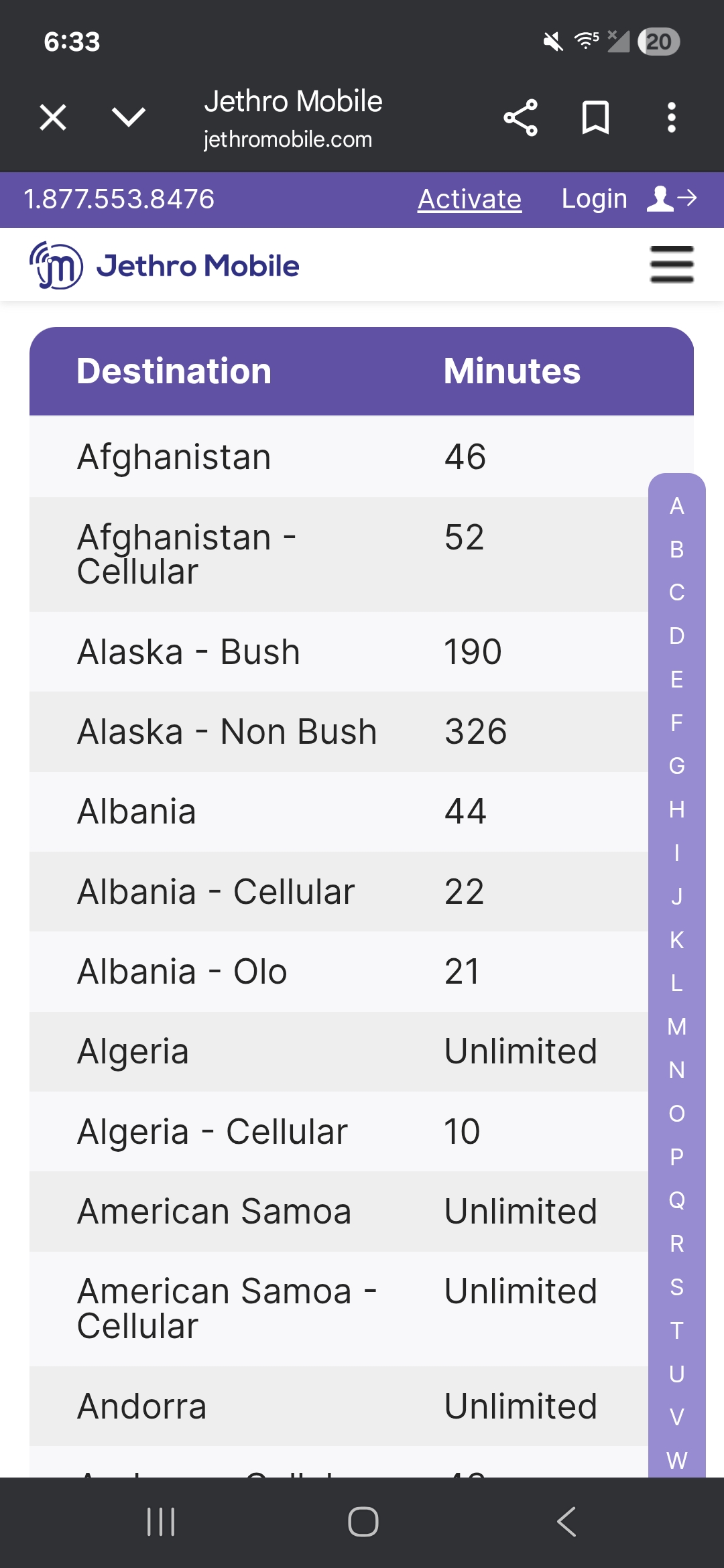The image size is (724, 1568).
Task: Tap the Jethro Mobile logo
Action: coord(164,265)
